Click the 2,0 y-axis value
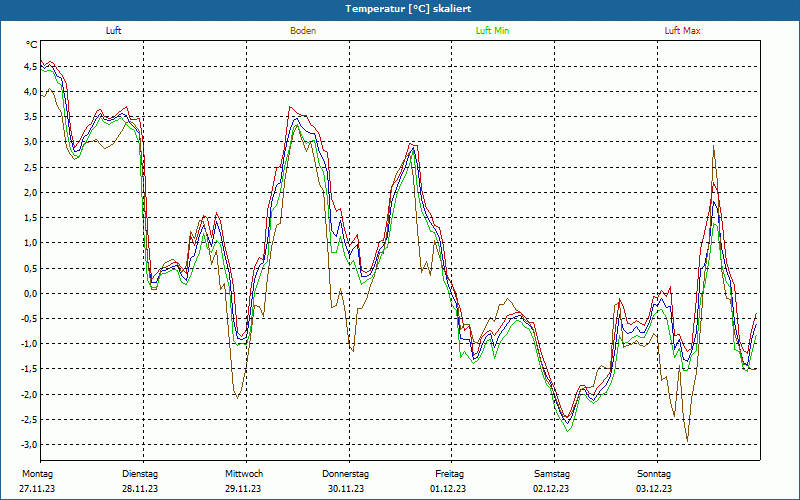 pyautogui.click(x=31, y=192)
